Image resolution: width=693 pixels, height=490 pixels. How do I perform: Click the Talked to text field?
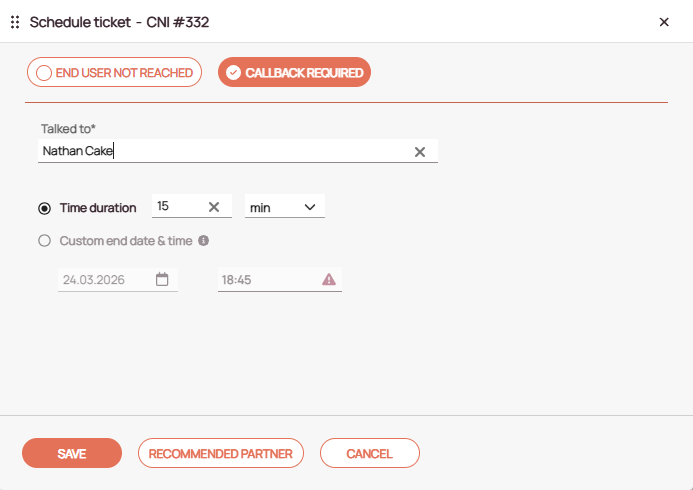(220, 152)
